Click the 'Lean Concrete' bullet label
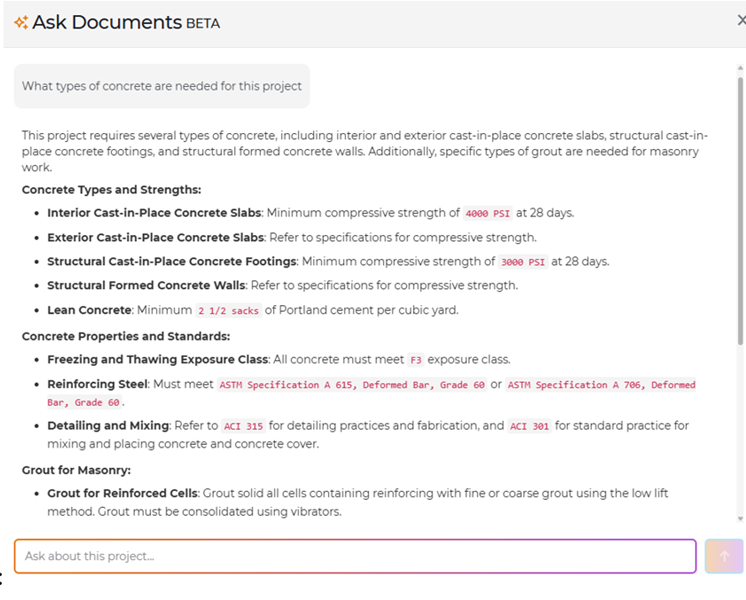The image size is (746, 600). tap(89, 310)
